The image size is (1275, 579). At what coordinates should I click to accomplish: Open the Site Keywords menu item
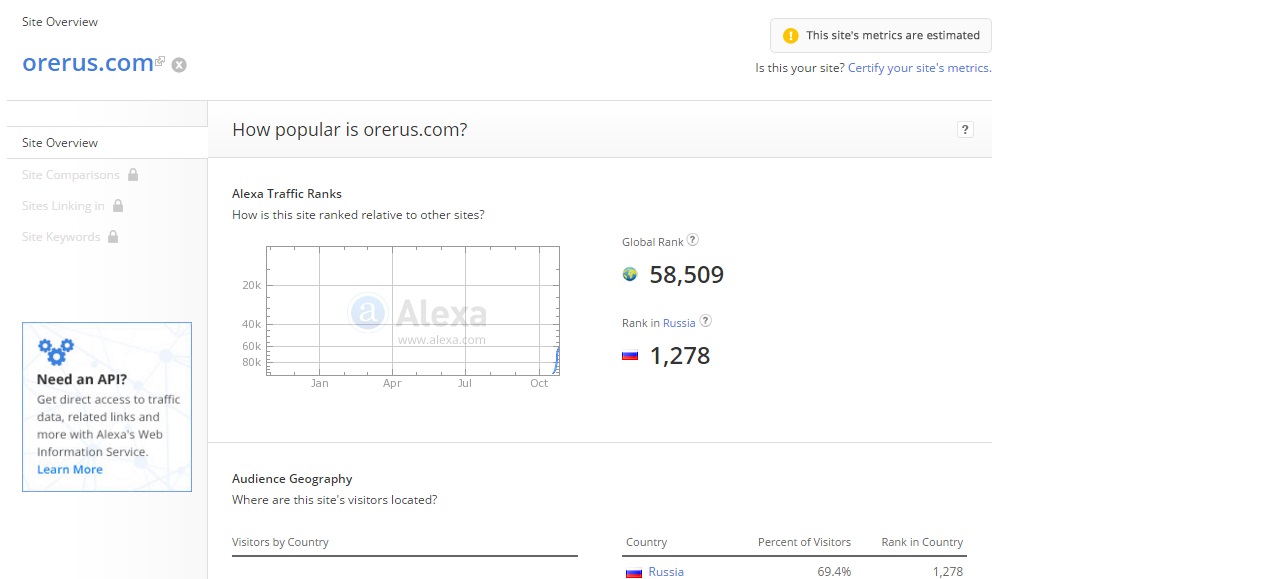point(61,237)
